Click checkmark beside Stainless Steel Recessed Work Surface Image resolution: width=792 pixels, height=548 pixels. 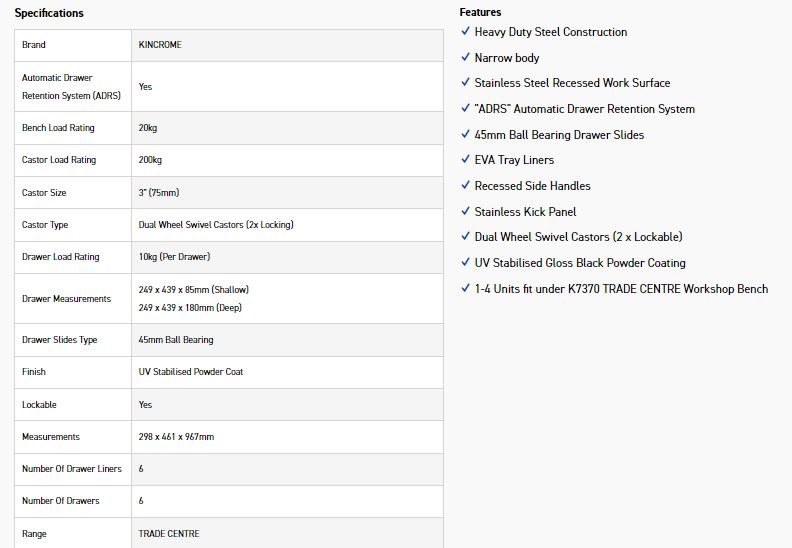tap(465, 82)
